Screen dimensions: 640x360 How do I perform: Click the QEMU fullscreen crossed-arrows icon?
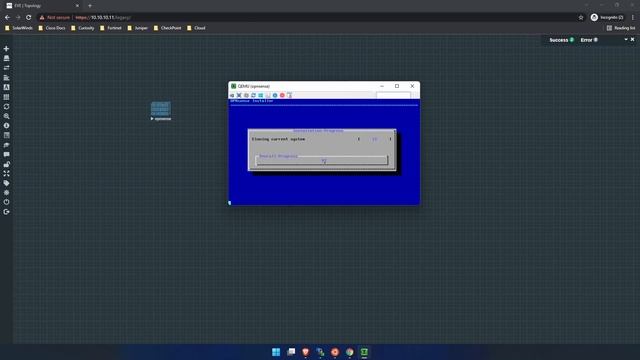coord(239,95)
